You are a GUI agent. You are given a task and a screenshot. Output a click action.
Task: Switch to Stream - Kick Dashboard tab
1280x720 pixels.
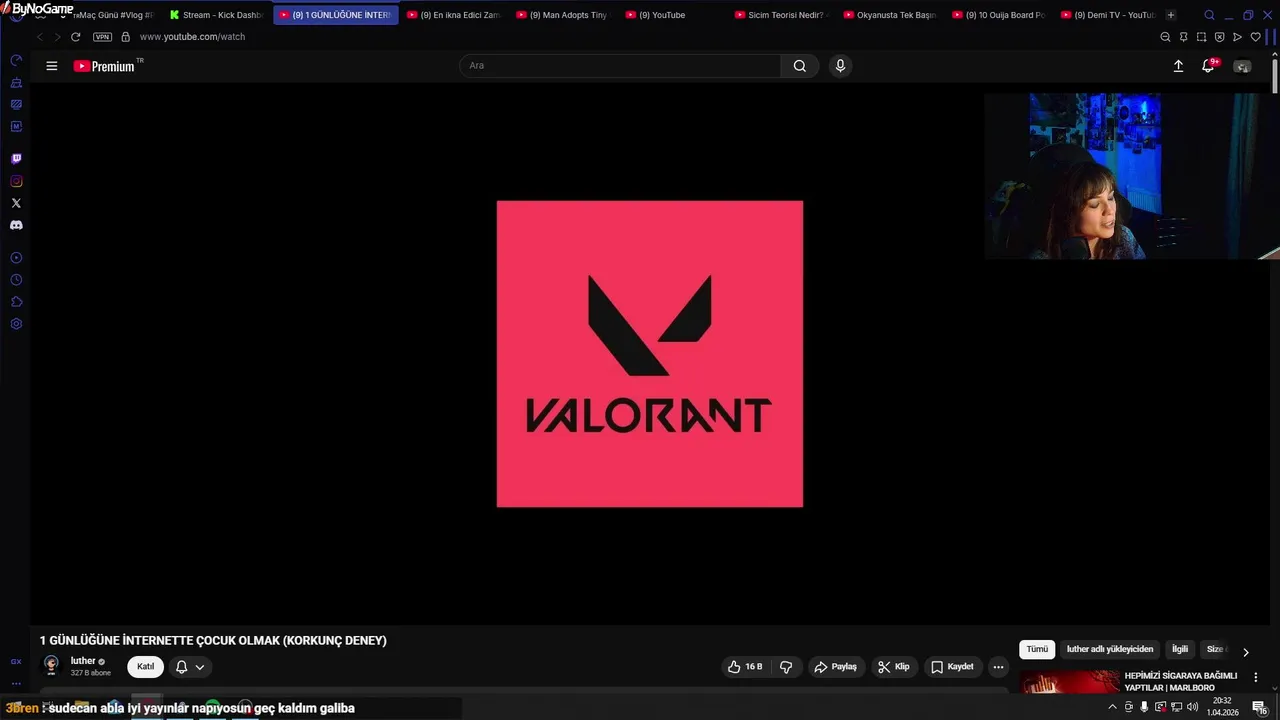coord(216,15)
